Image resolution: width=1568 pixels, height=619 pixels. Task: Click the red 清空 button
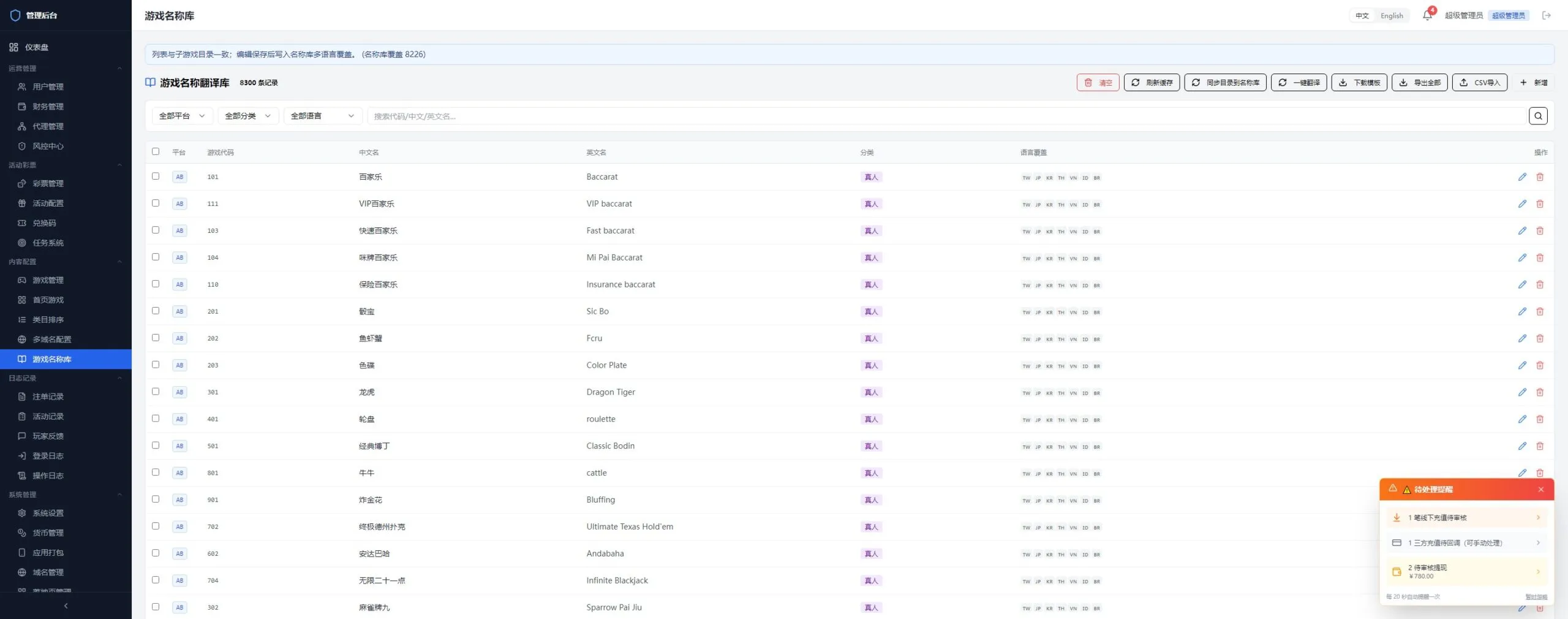pyautogui.click(x=1098, y=83)
